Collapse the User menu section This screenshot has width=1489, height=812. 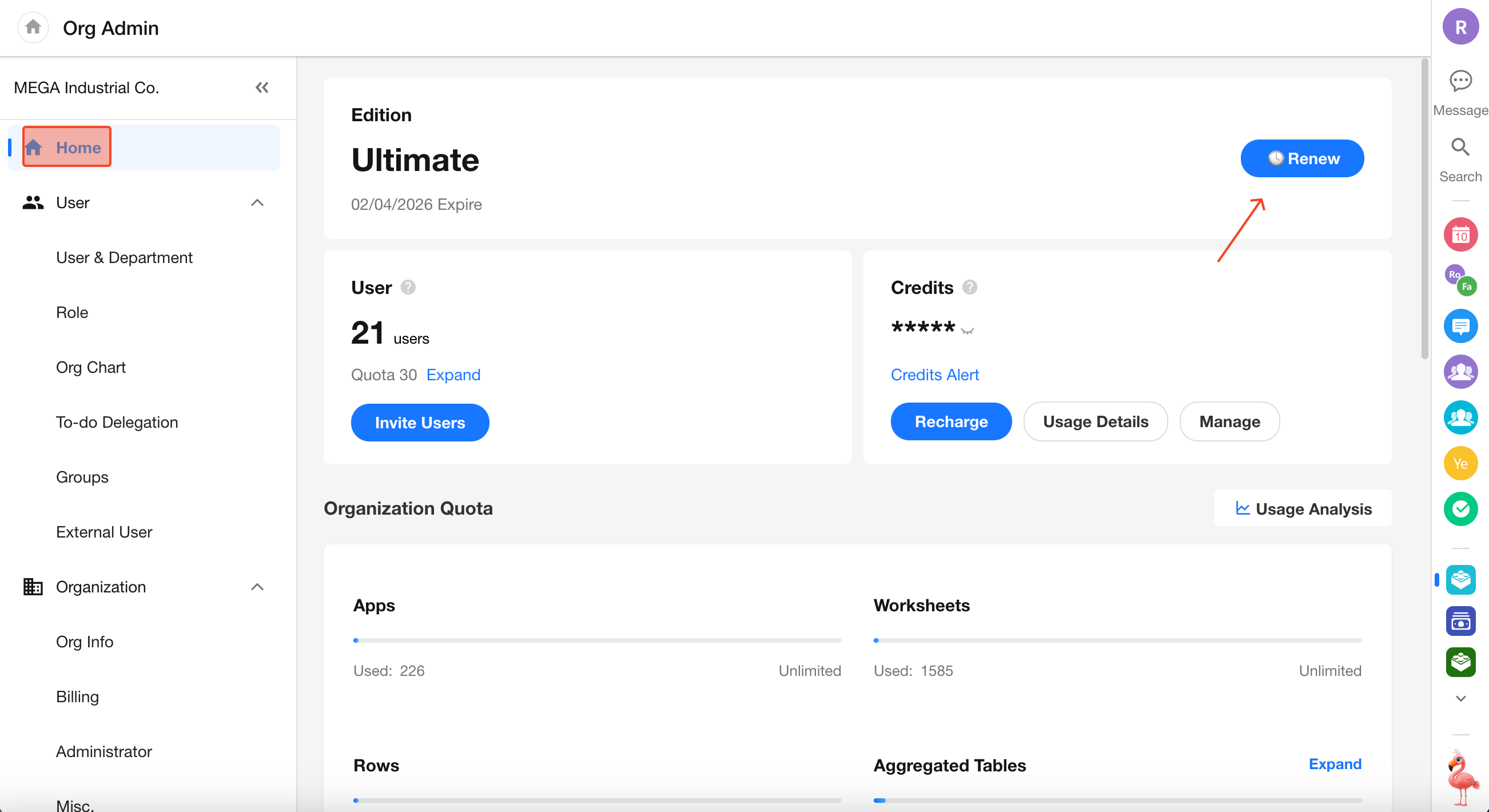[257, 203]
